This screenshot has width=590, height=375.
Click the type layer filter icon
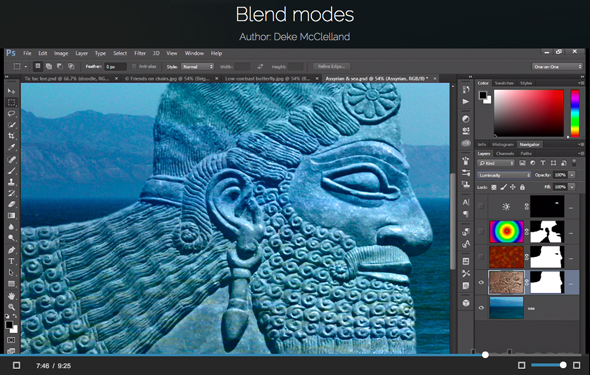(543, 163)
